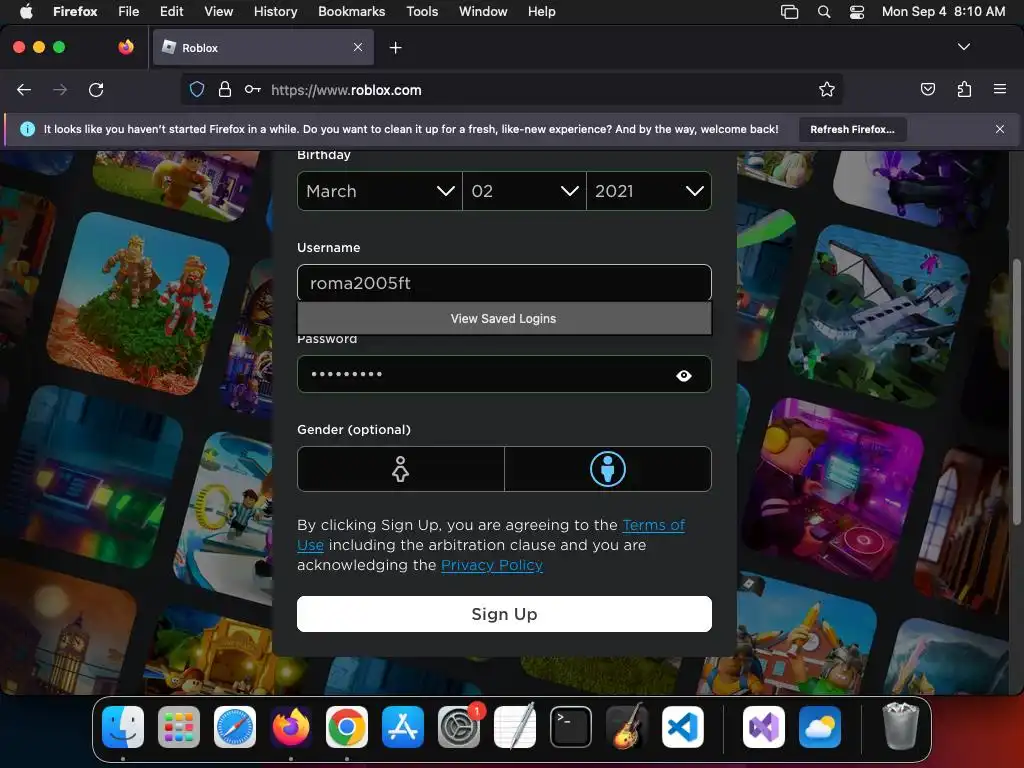Launch Terminal from the dock
This screenshot has height=768, width=1024.
coord(571,727)
